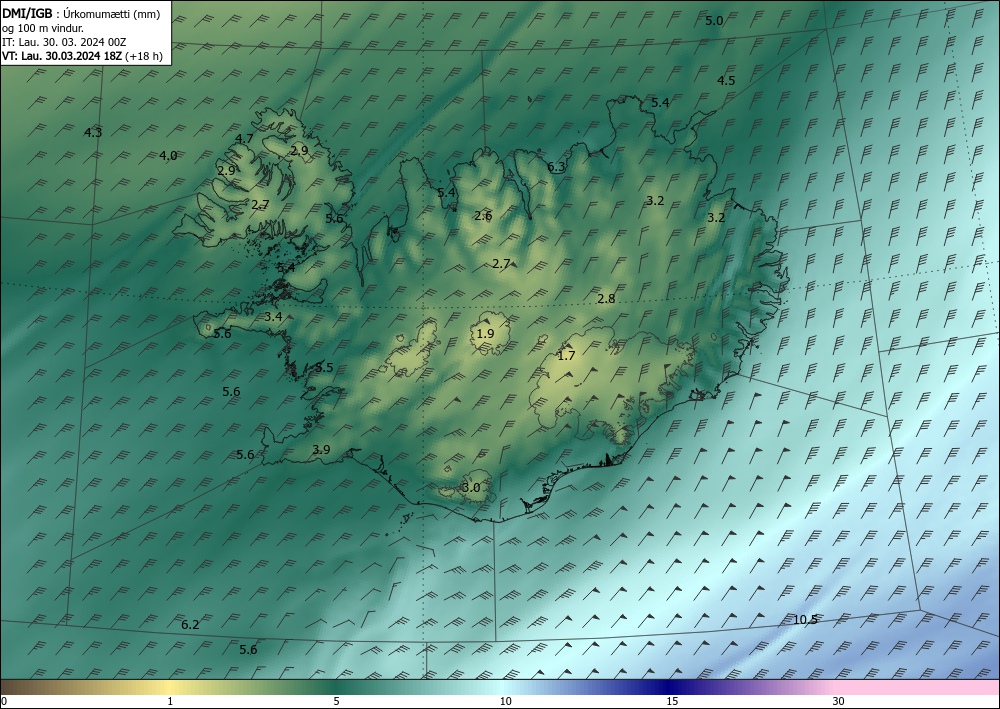Viewport: 1000px width, 709px height.
Task: Click the 'og 100 m vindur.' subtitle line
Action: [x=43, y=28]
